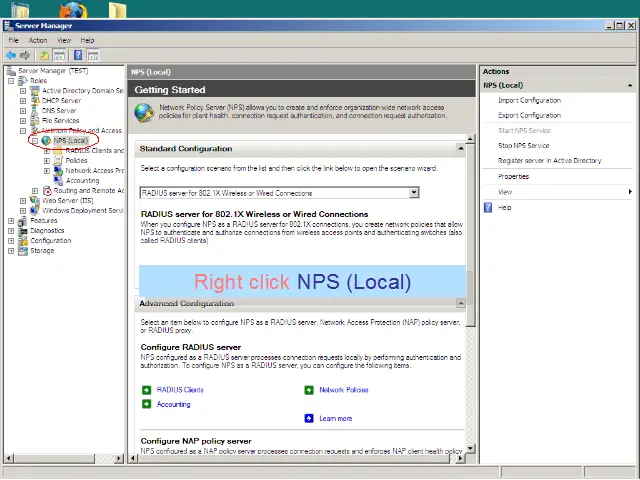Viewport: 640px width, 480px height.
Task: Select RADIUS Clients and Servers tree item
Action: [x=94, y=151]
